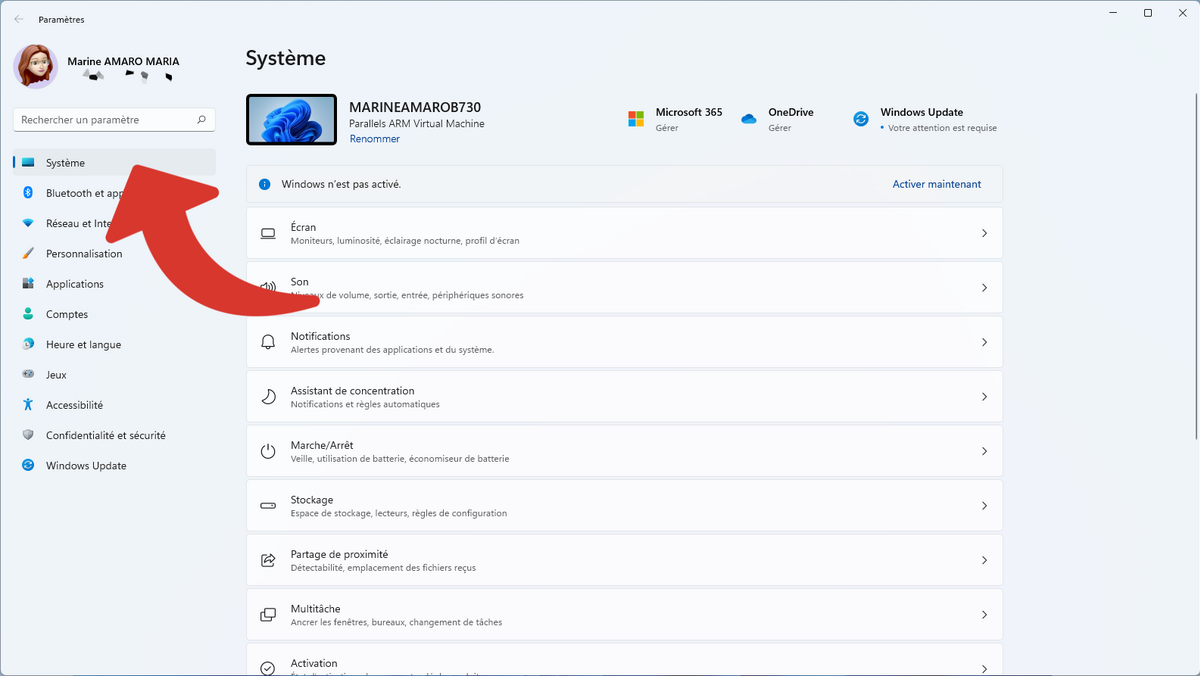Click the Écran monitor icon
The image size is (1200, 676).
point(268,233)
